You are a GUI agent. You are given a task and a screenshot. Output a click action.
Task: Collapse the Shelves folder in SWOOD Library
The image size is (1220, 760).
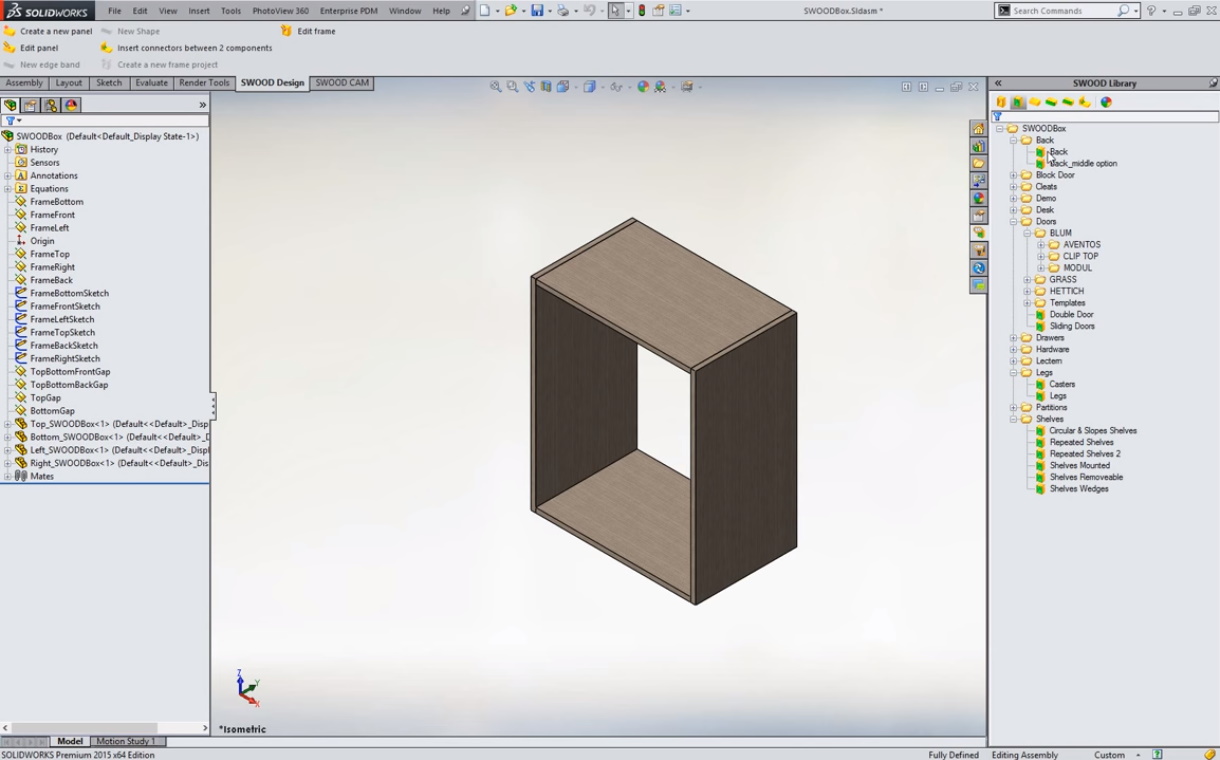[x=1013, y=419]
